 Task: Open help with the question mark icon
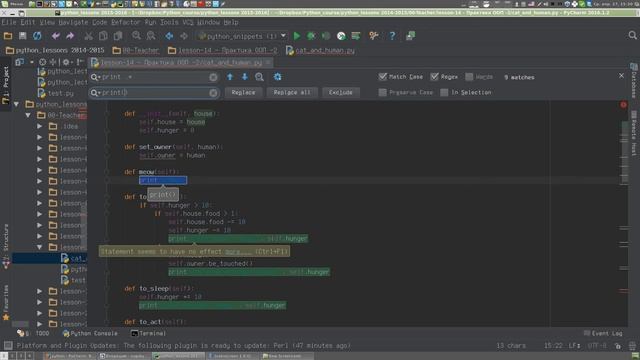coord(392,36)
